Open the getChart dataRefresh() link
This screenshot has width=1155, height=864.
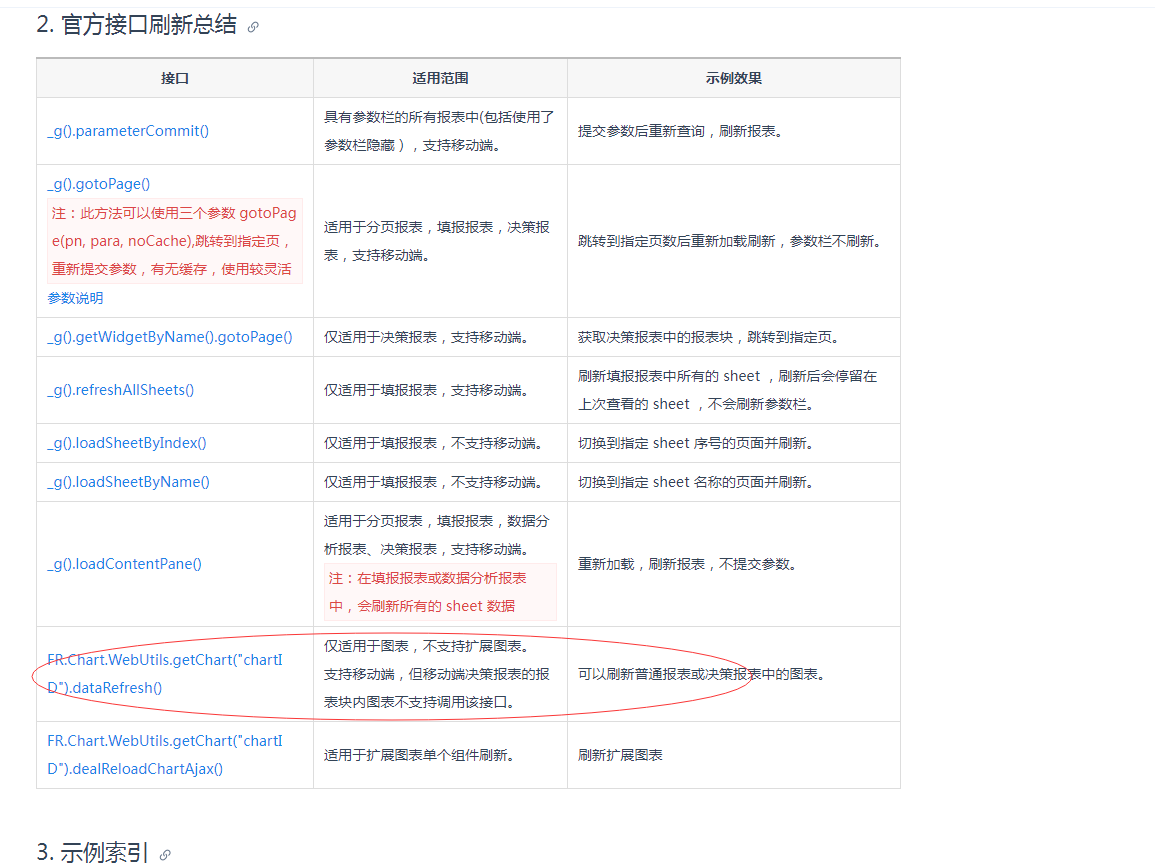(x=165, y=674)
